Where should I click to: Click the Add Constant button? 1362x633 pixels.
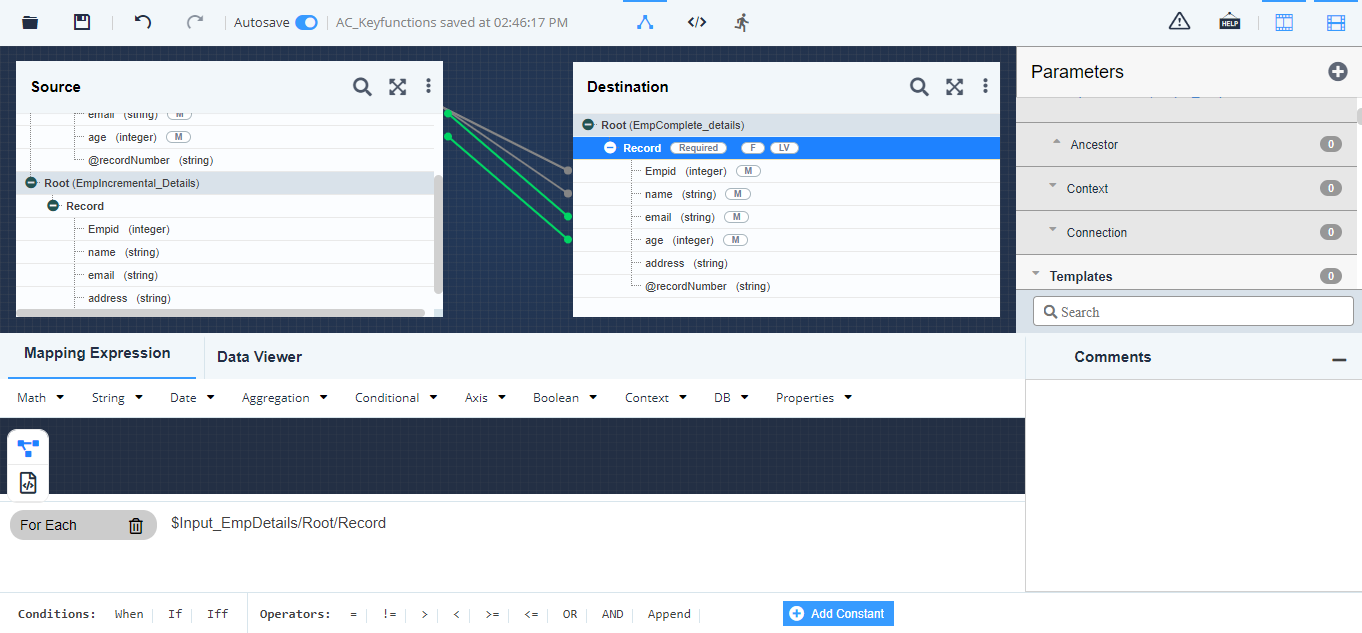[838, 614]
